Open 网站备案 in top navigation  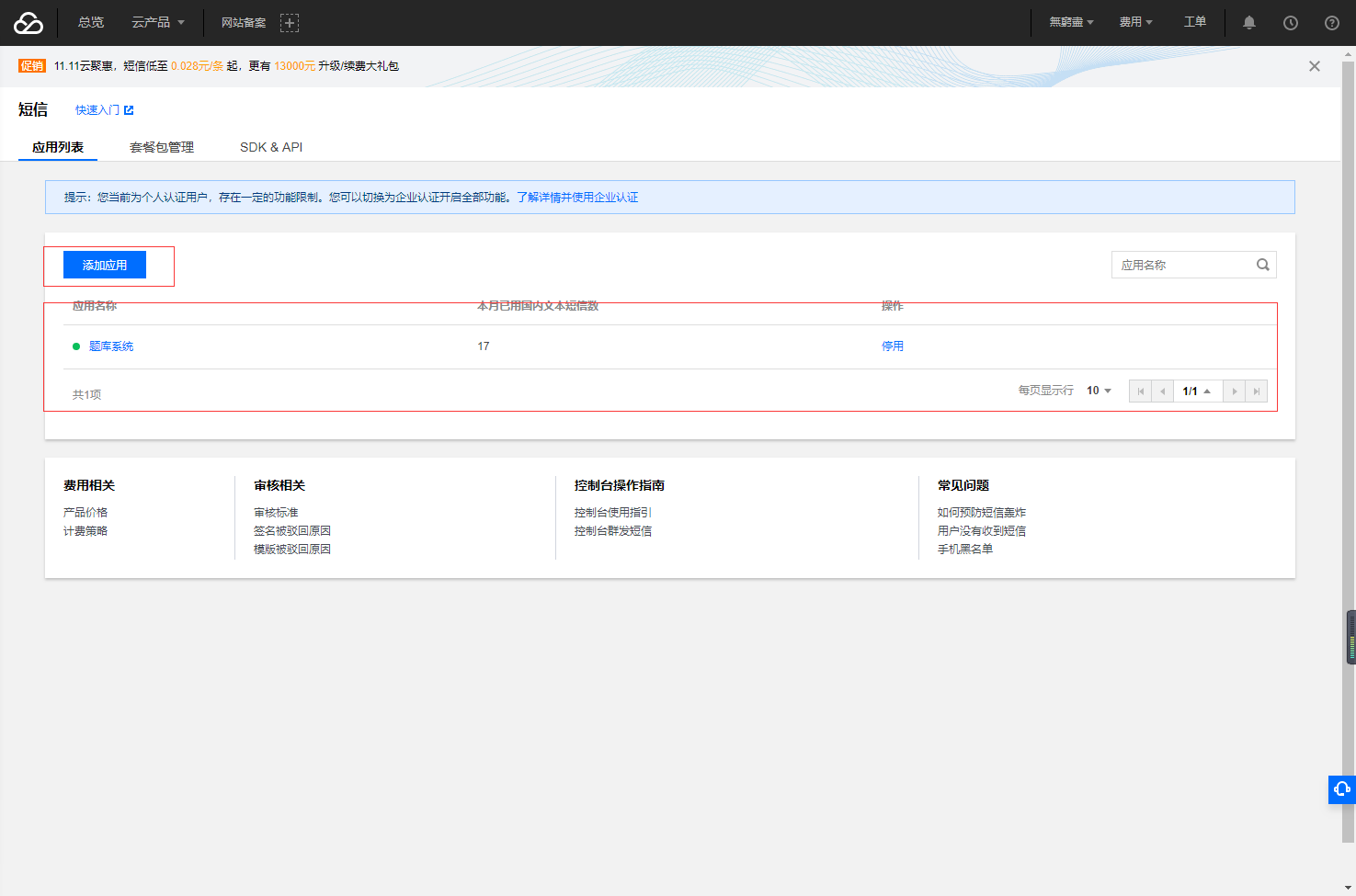click(244, 23)
